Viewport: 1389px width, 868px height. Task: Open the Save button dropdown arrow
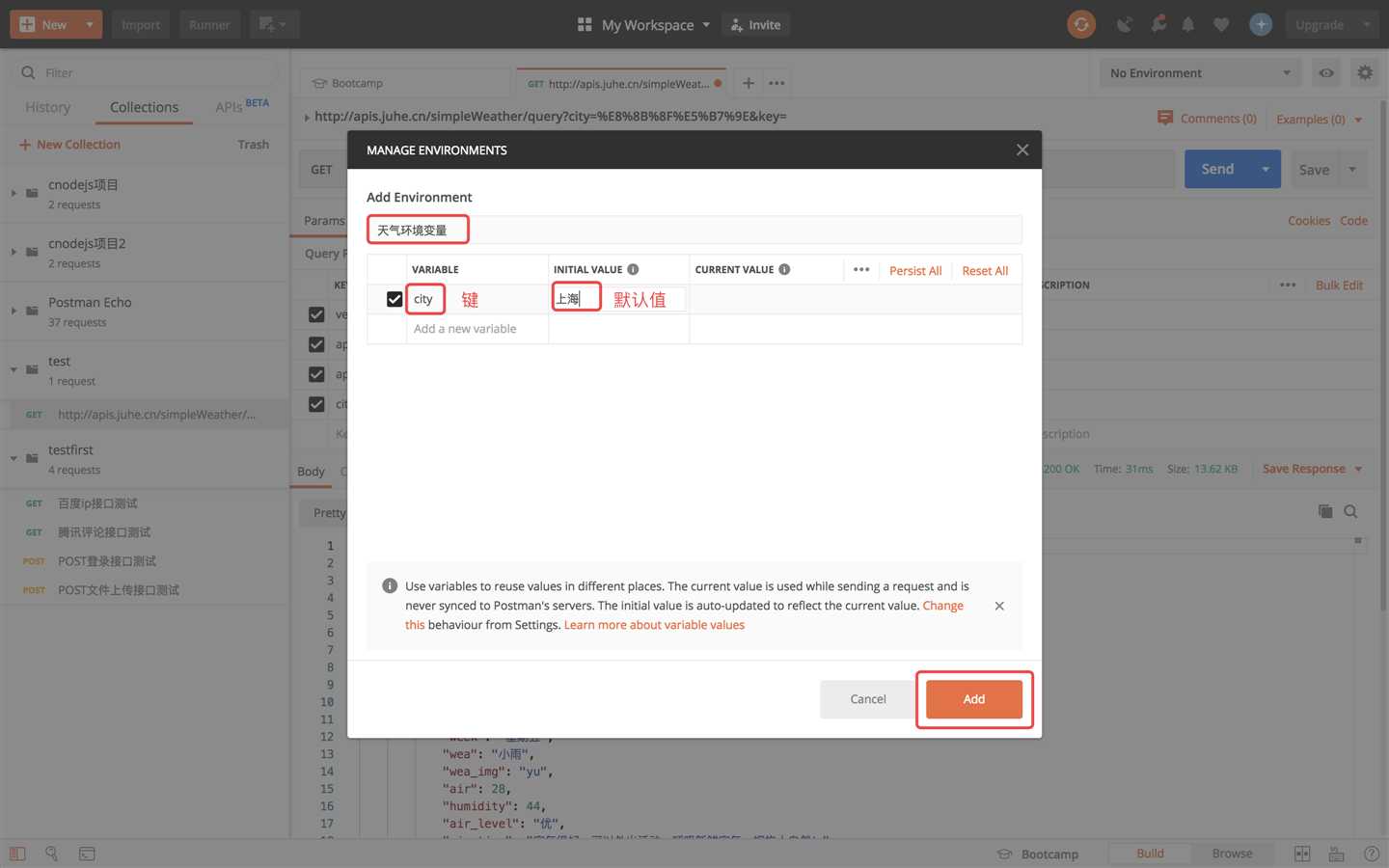click(x=1352, y=169)
